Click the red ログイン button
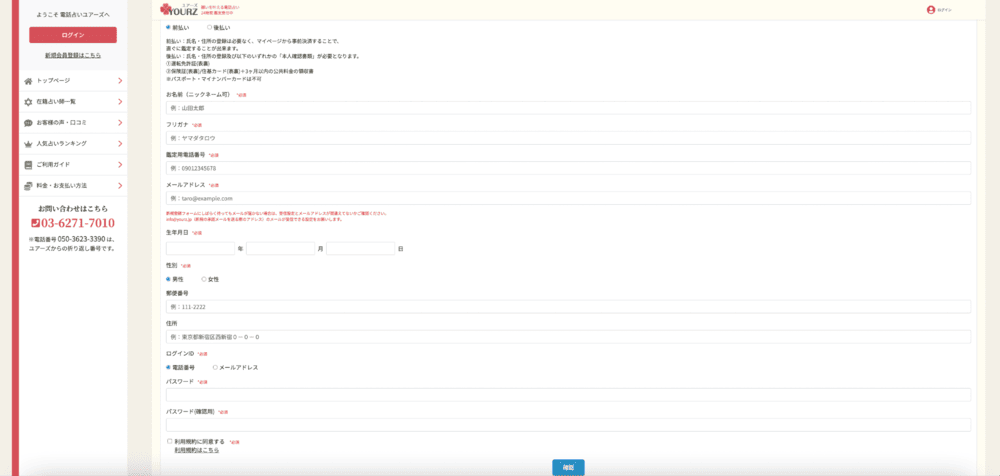1000x476 pixels. [x=73, y=34]
